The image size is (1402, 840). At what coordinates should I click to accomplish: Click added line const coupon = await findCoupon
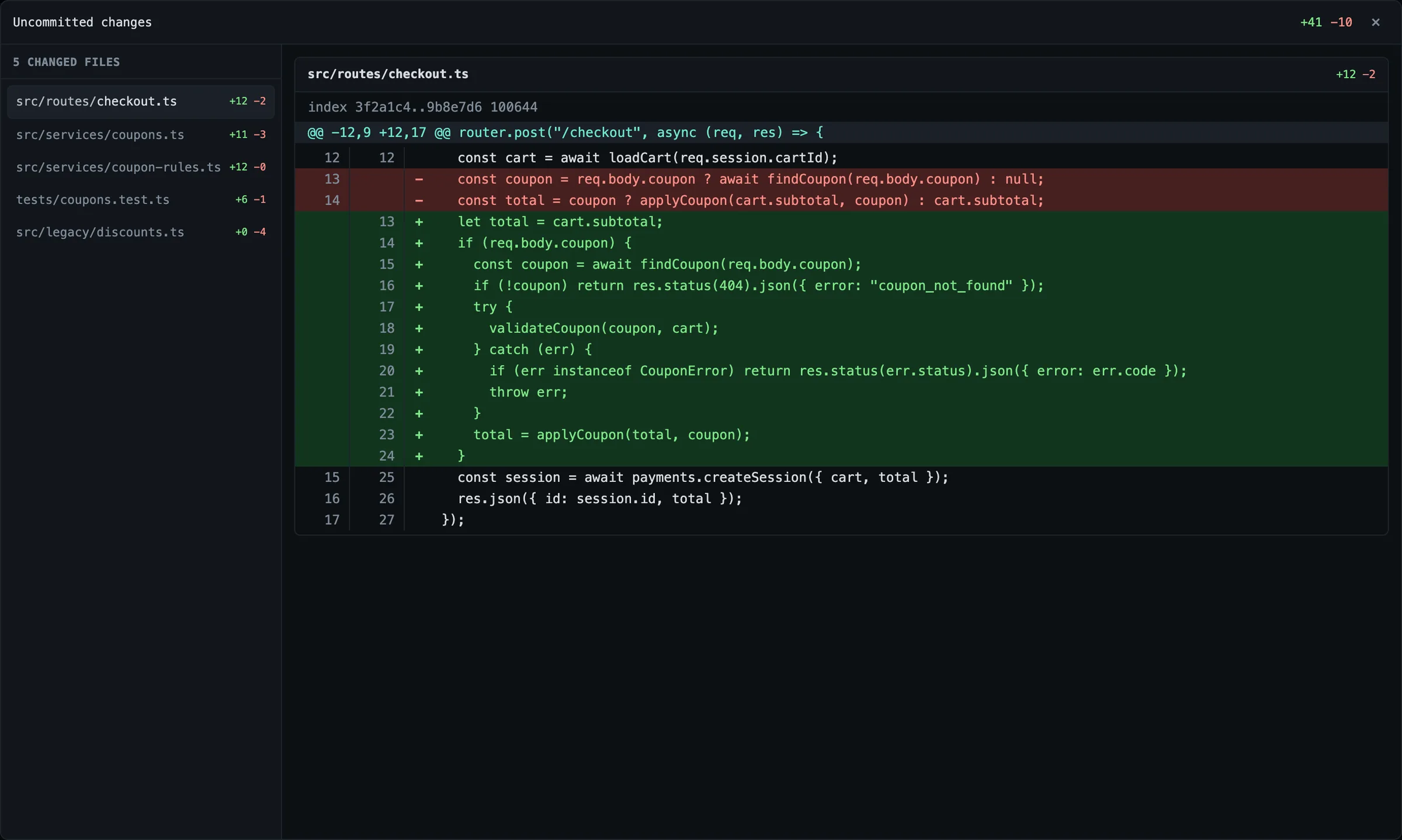click(841, 265)
